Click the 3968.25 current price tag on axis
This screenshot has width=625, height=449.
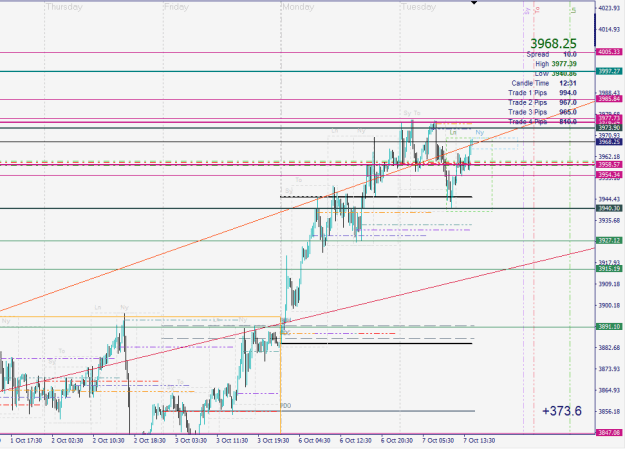(609, 142)
